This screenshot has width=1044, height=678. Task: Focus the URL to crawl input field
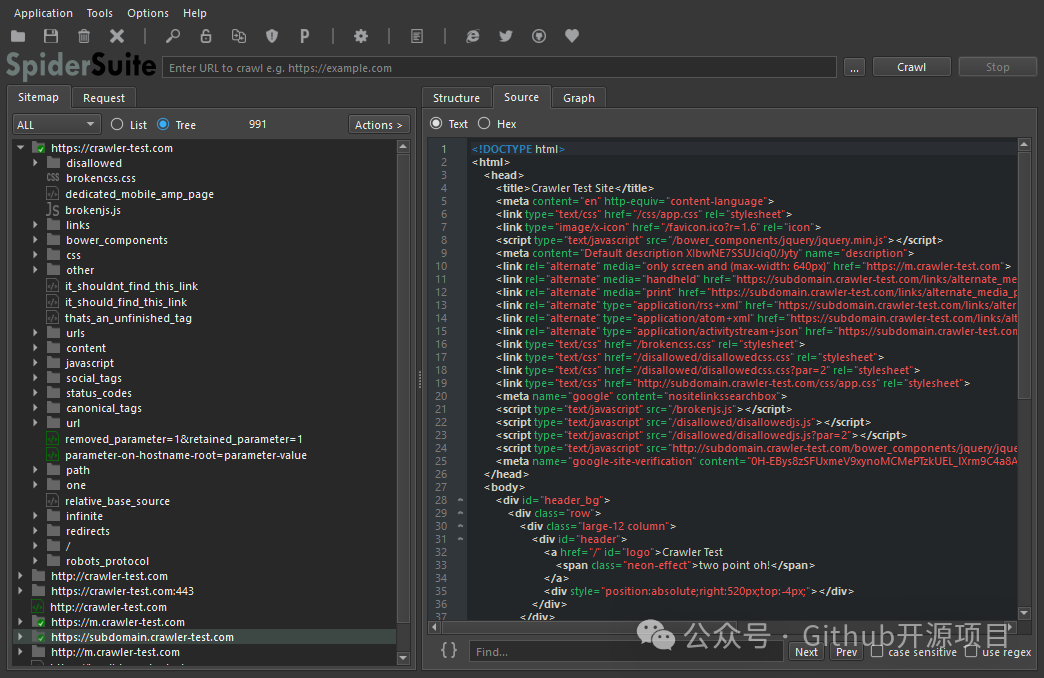pyautogui.click(x=499, y=67)
